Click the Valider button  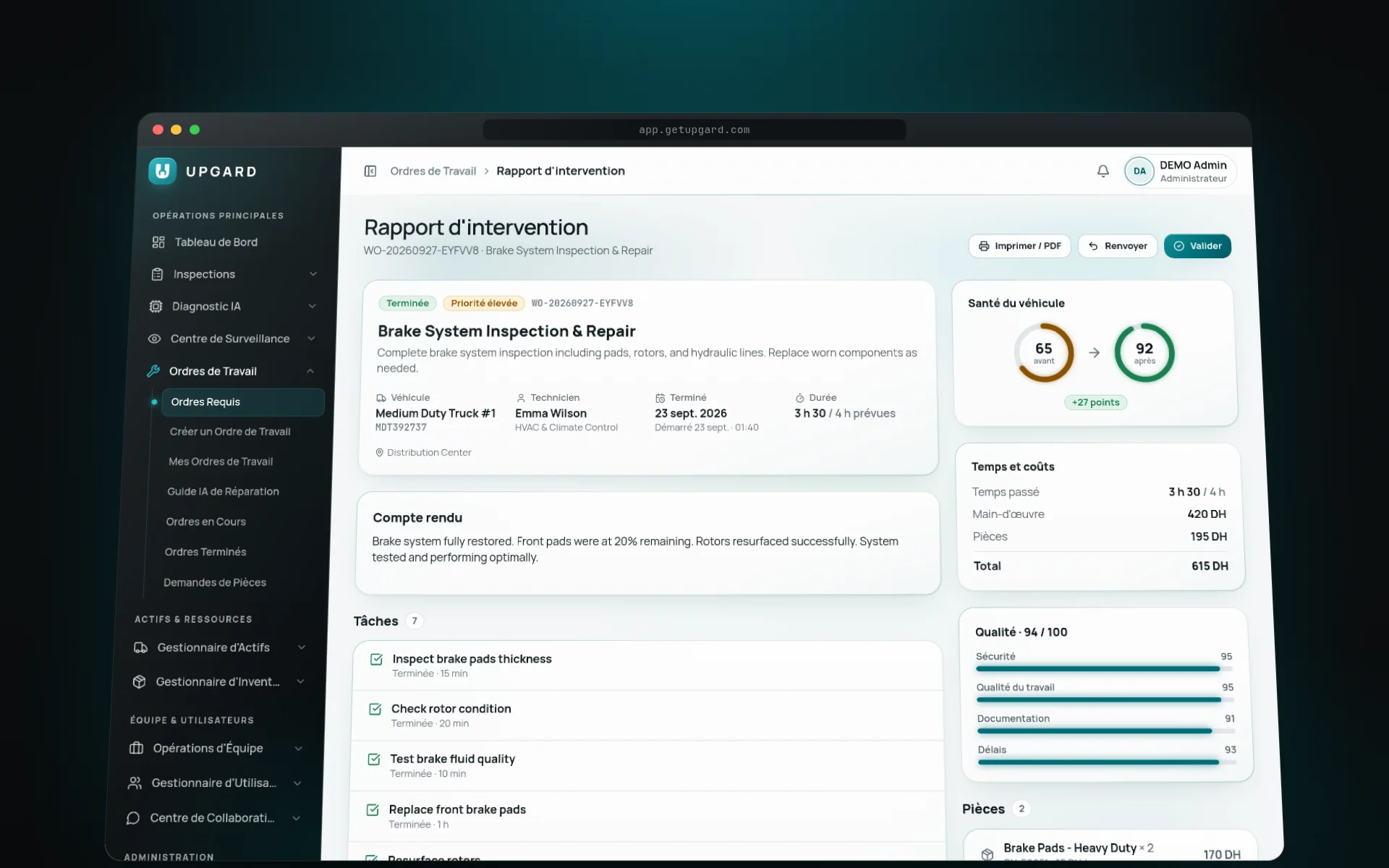click(1197, 246)
